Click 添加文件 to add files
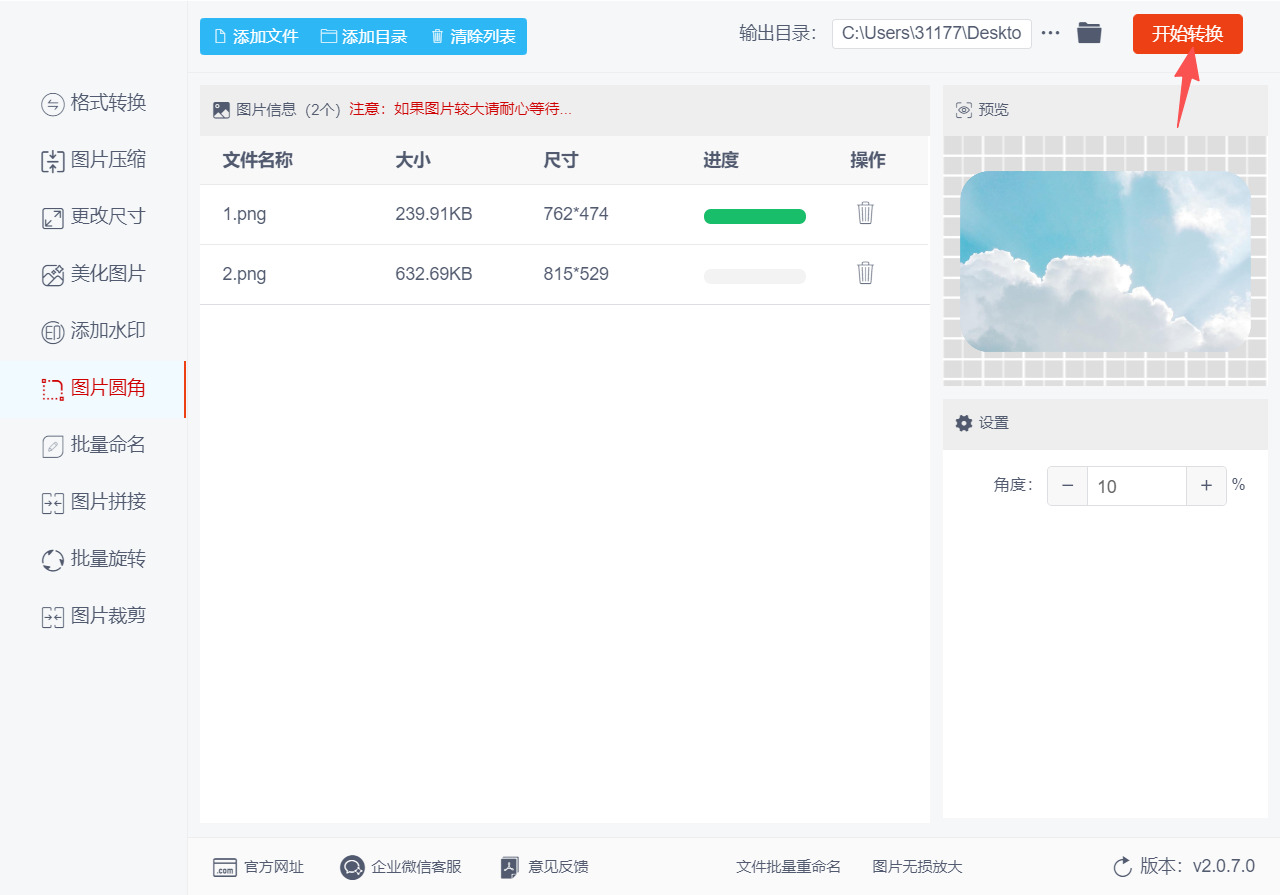The image size is (1280, 895). 255,36
